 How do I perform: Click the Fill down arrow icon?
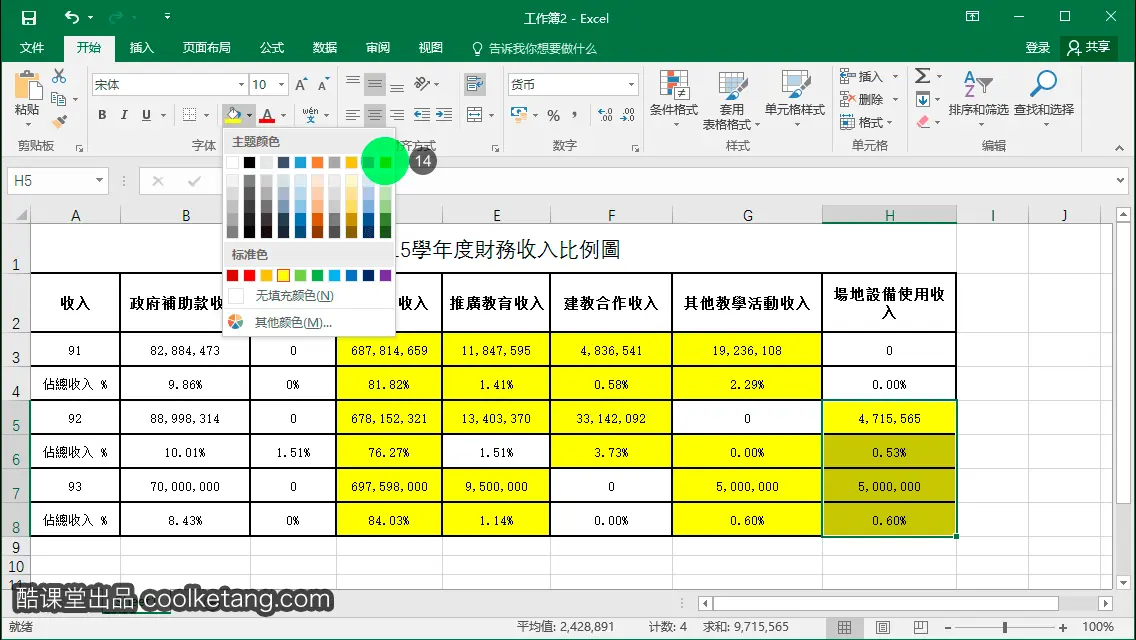pyautogui.click(x=922, y=99)
